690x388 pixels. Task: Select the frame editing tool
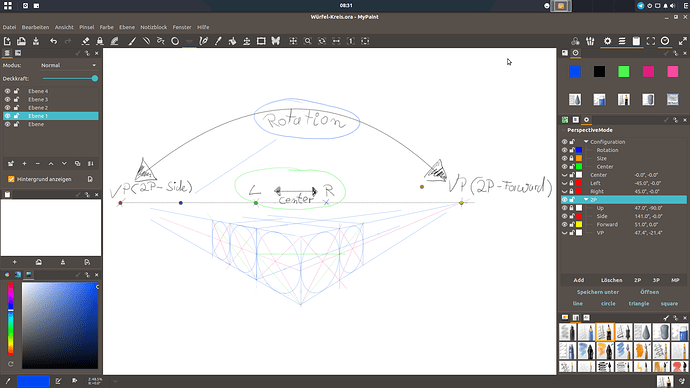tap(261, 41)
